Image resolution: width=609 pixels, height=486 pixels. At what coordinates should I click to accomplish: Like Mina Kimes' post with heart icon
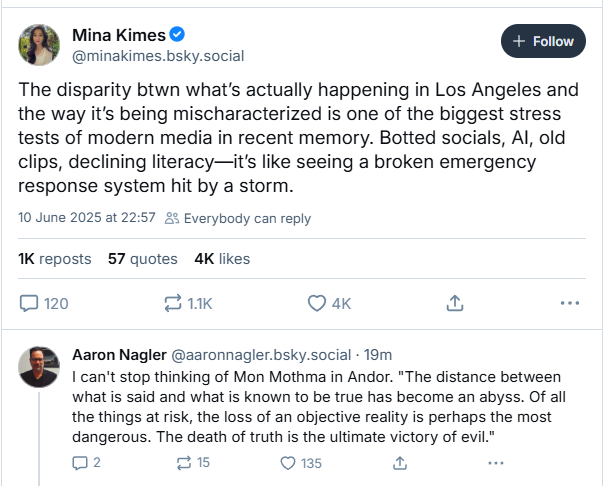click(317, 303)
